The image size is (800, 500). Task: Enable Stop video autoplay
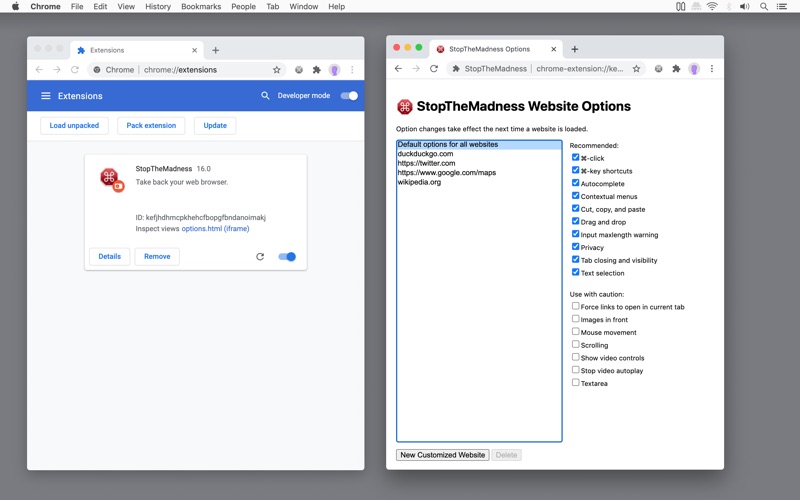(576, 370)
